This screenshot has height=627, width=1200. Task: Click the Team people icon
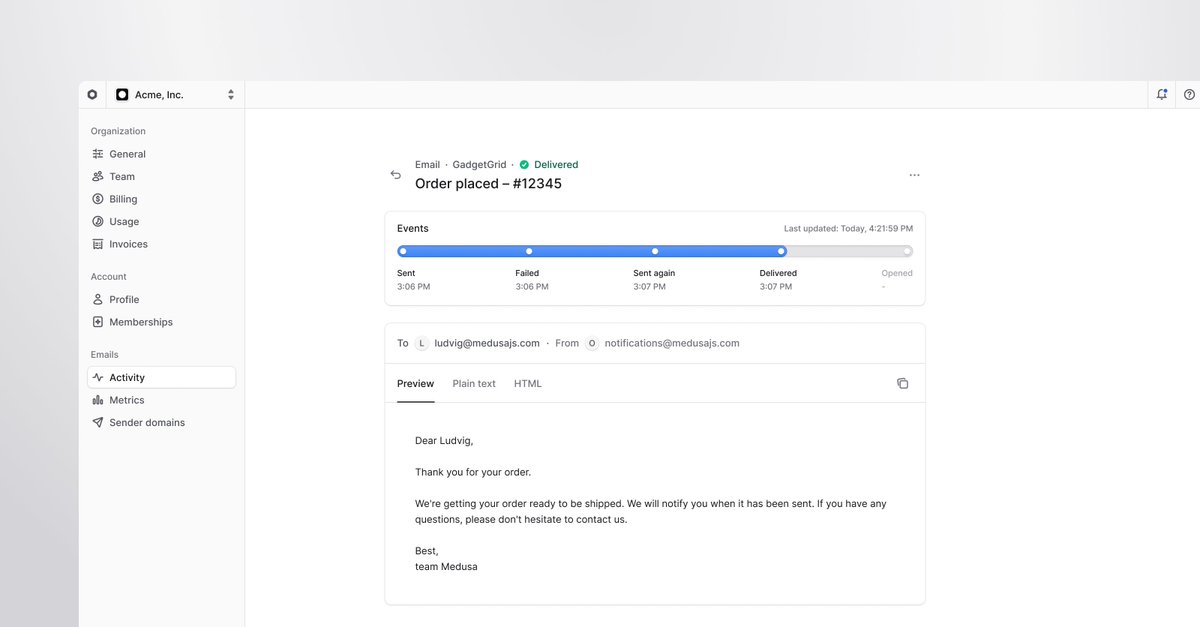pyautogui.click(x=98, y=177)
